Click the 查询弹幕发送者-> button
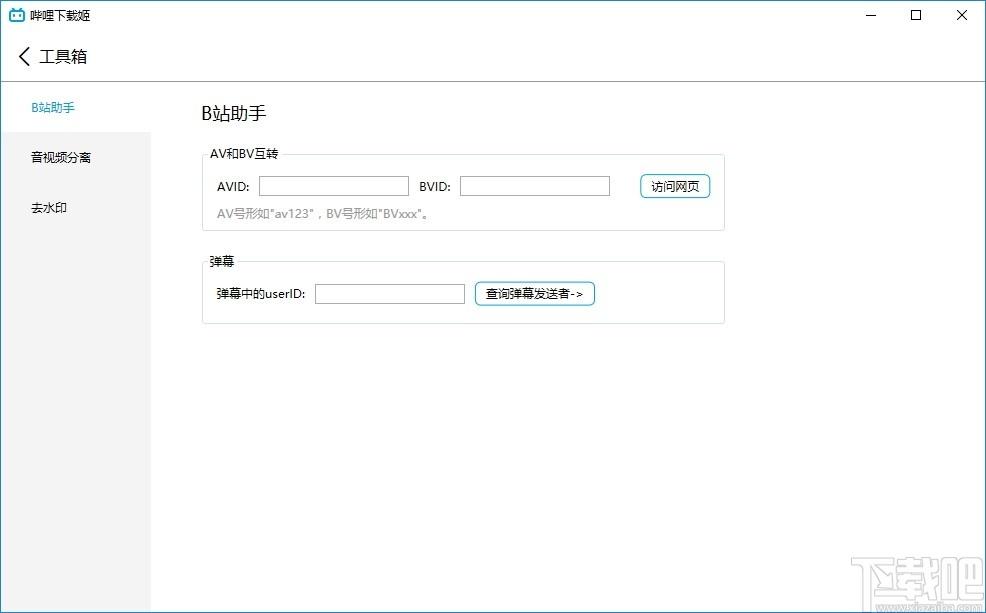The image size is (986, 613). [535, 294]
